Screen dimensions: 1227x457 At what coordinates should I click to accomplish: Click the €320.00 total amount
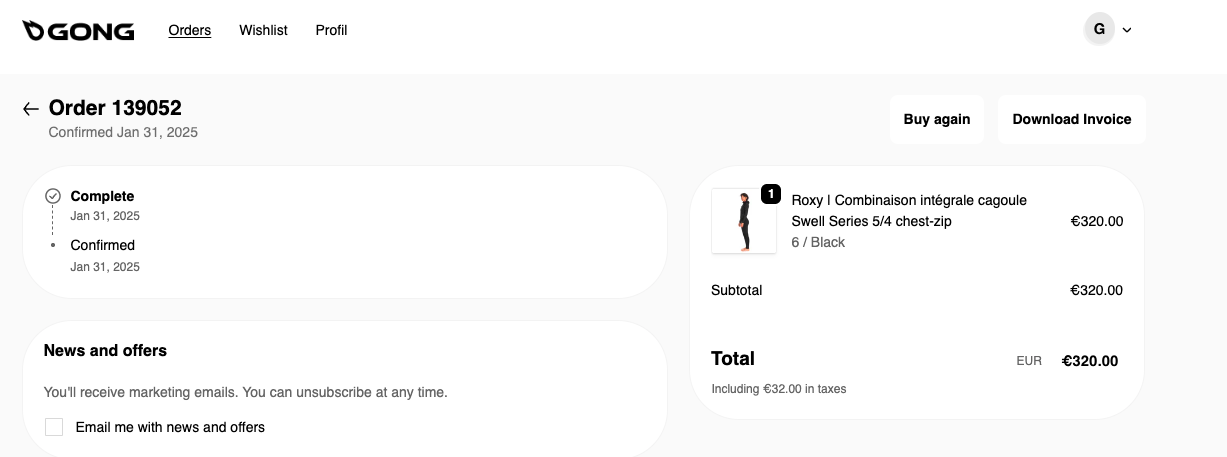[x=1089, y=361]
